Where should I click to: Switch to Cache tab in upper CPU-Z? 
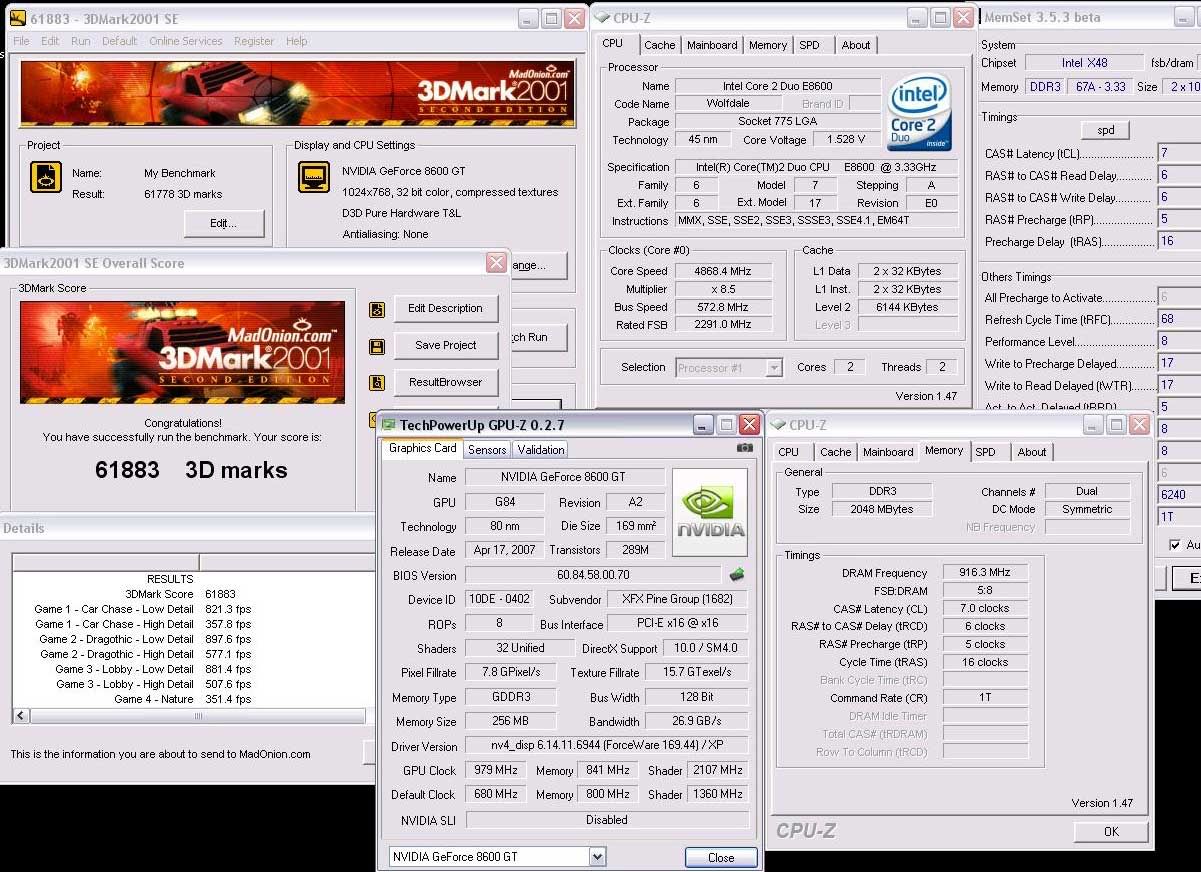[x=659, y=45]
